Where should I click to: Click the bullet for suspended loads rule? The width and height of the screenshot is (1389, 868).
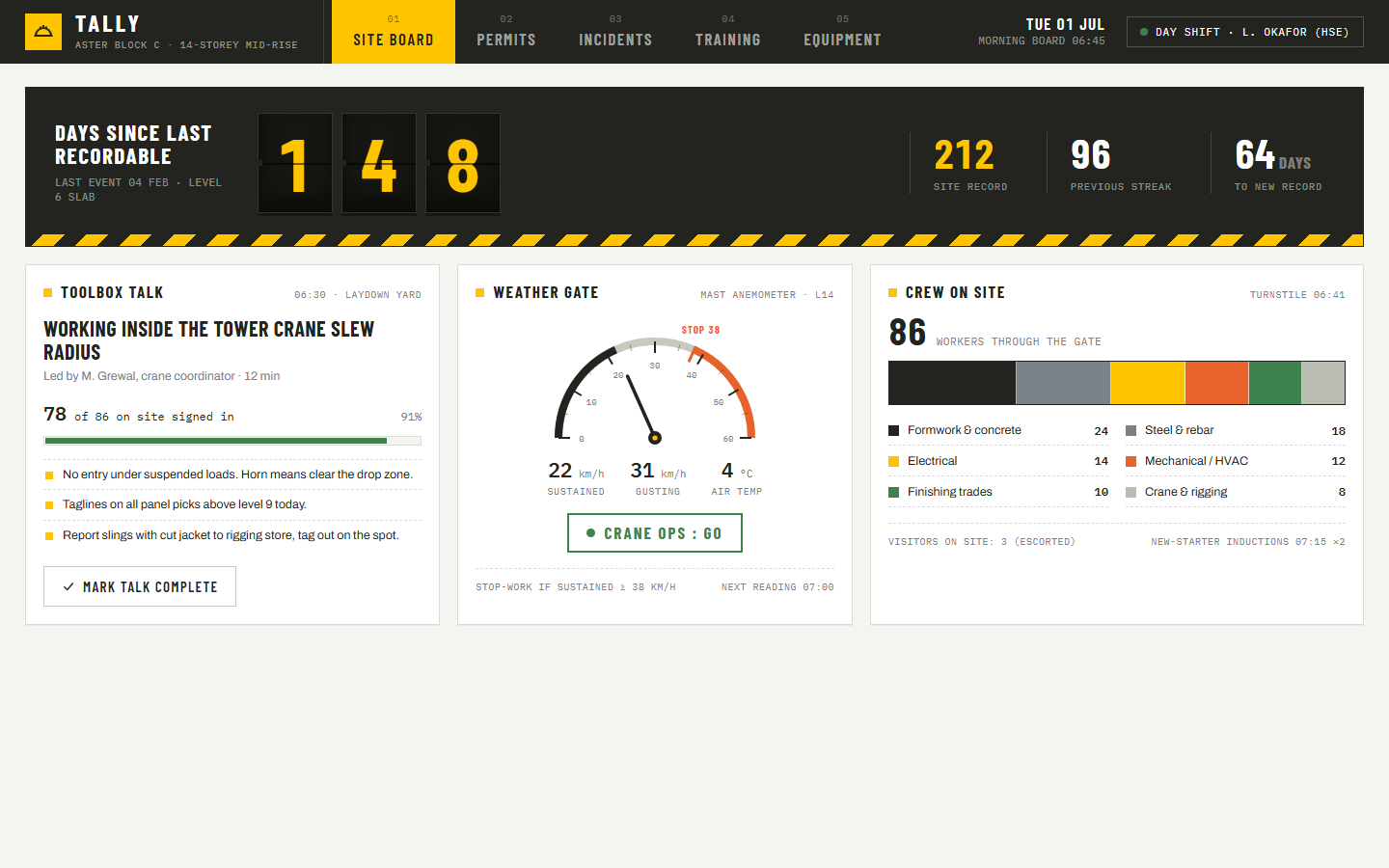coord(49,475)
